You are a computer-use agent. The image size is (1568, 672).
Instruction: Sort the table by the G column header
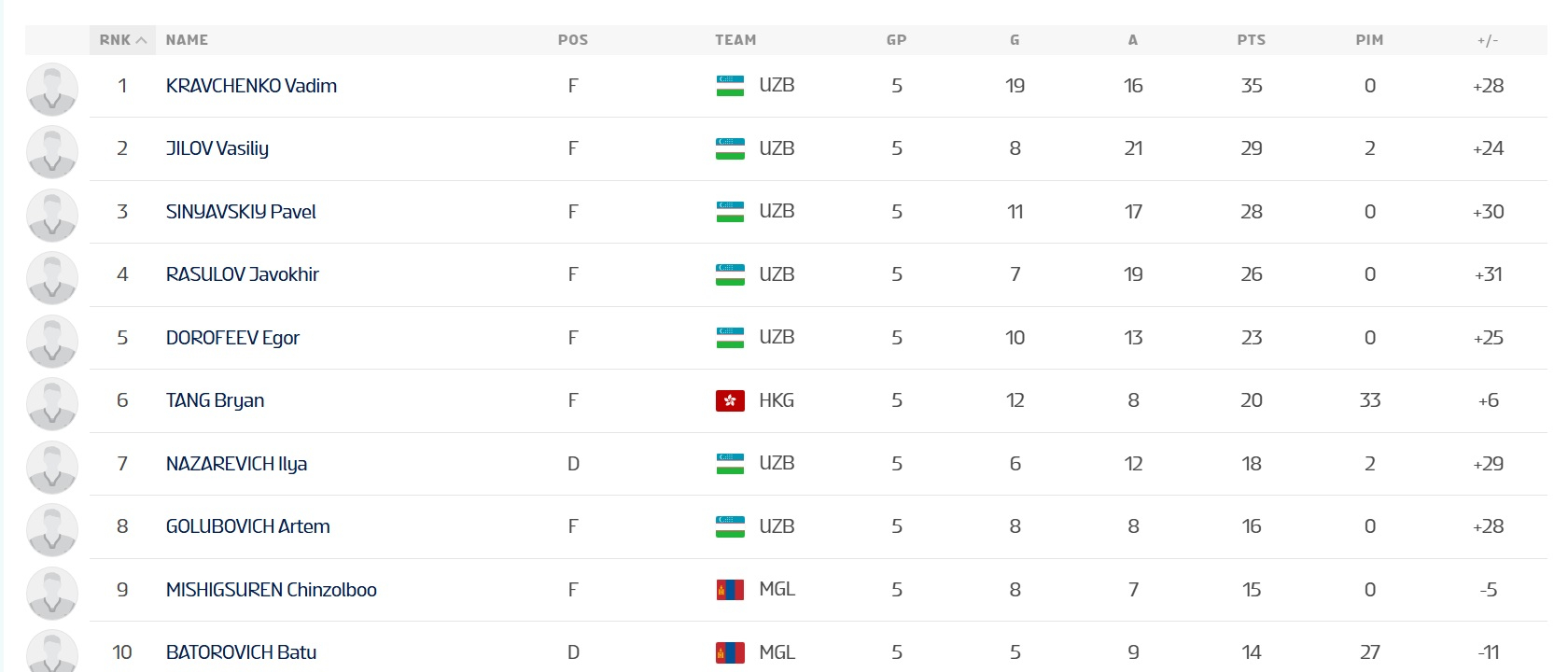[1015, 40]
